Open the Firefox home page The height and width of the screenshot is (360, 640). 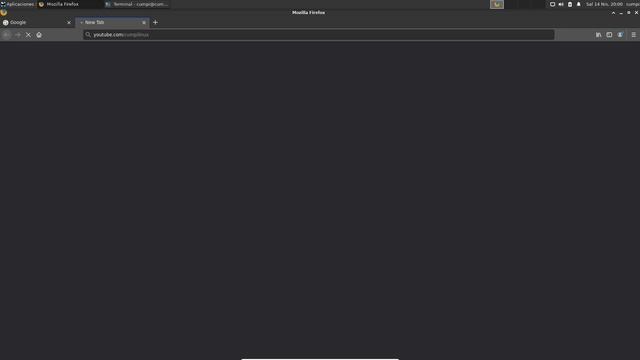[x=39, y=35]
